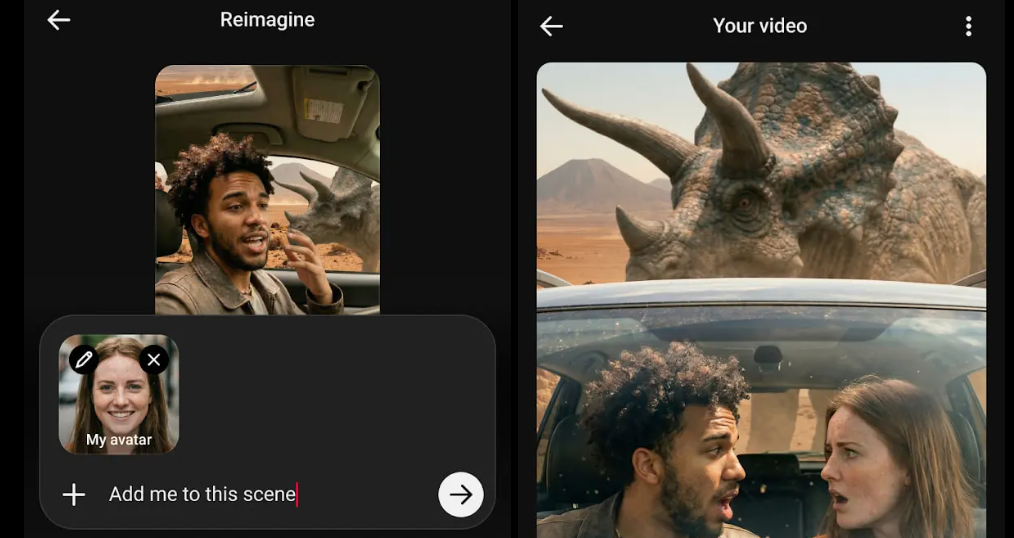
Task: Go back from the Your video screen
Action: (551, 26)
